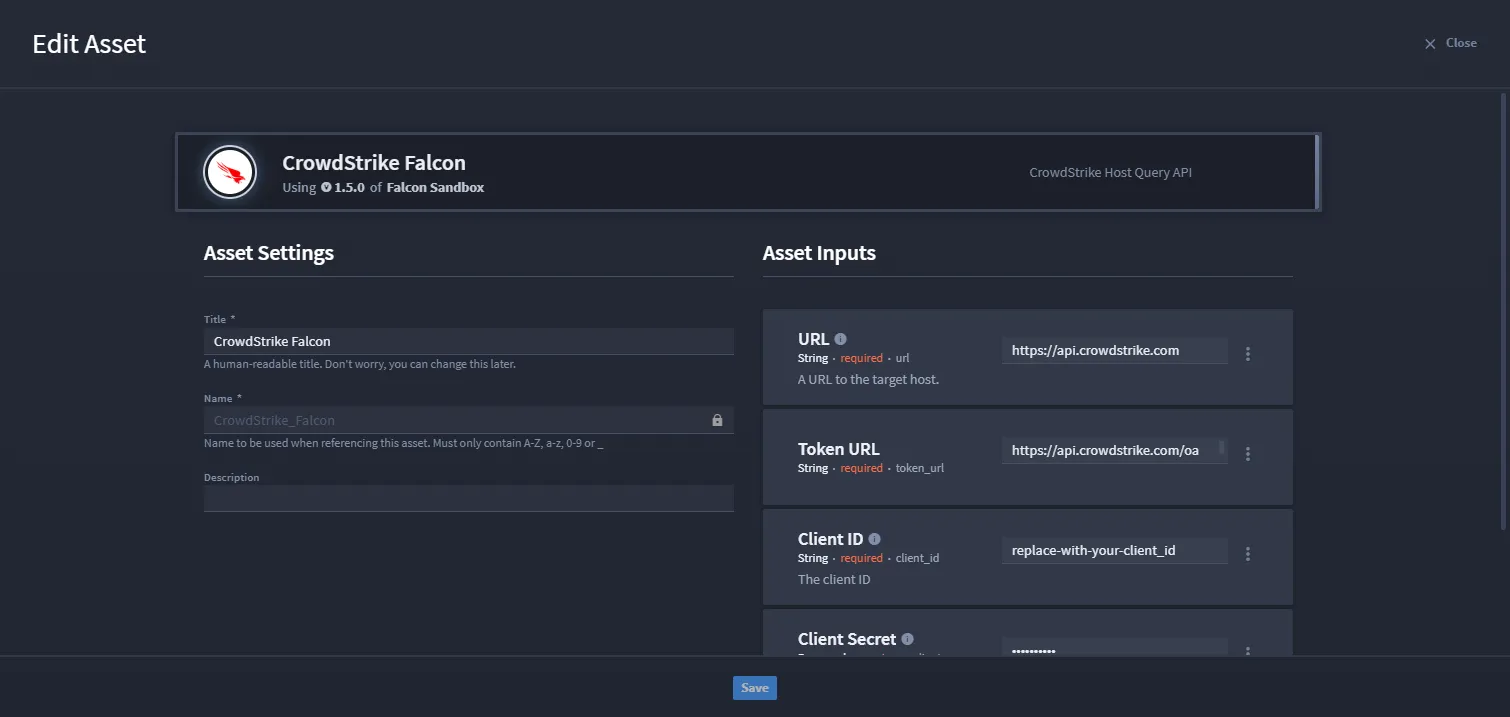The image size is (1510, 717).
Task: Open the three-dot menu for URL input
Action: tap(1247, 354)
